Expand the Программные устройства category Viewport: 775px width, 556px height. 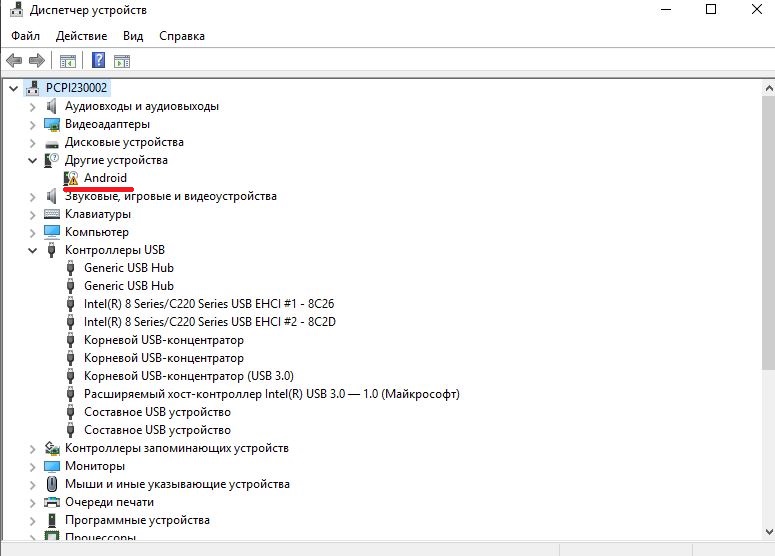33,520
